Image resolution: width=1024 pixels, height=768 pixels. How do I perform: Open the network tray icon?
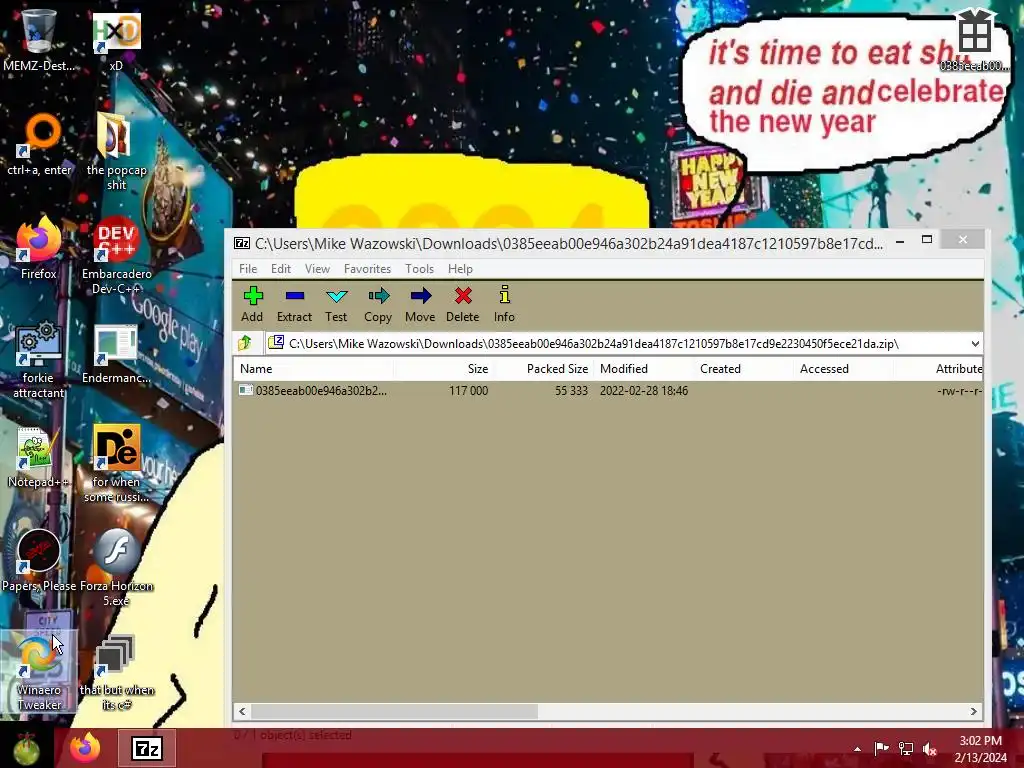[x=906, y=749]
